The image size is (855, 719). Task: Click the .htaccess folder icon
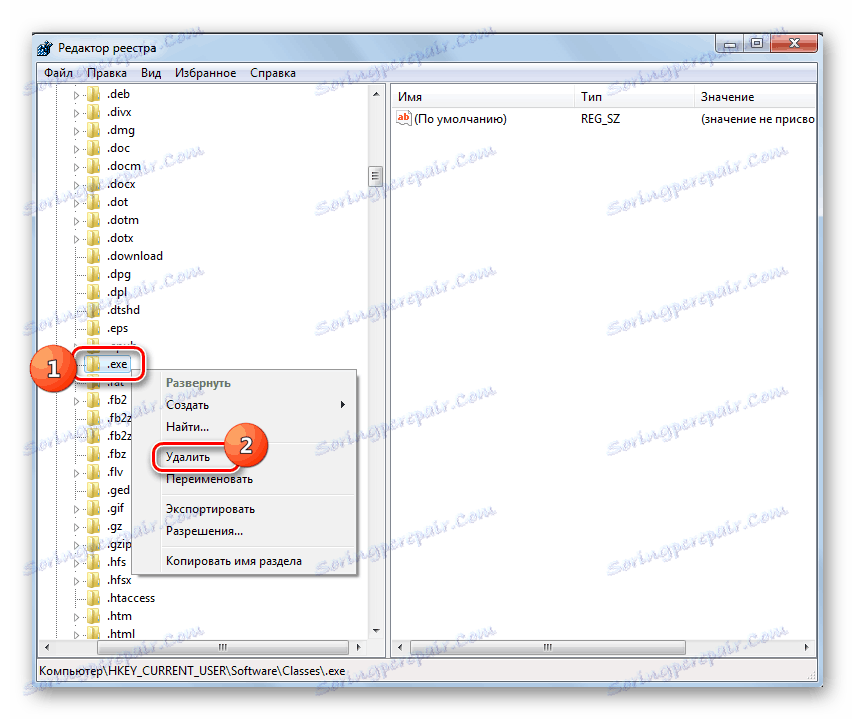[94, 597]
